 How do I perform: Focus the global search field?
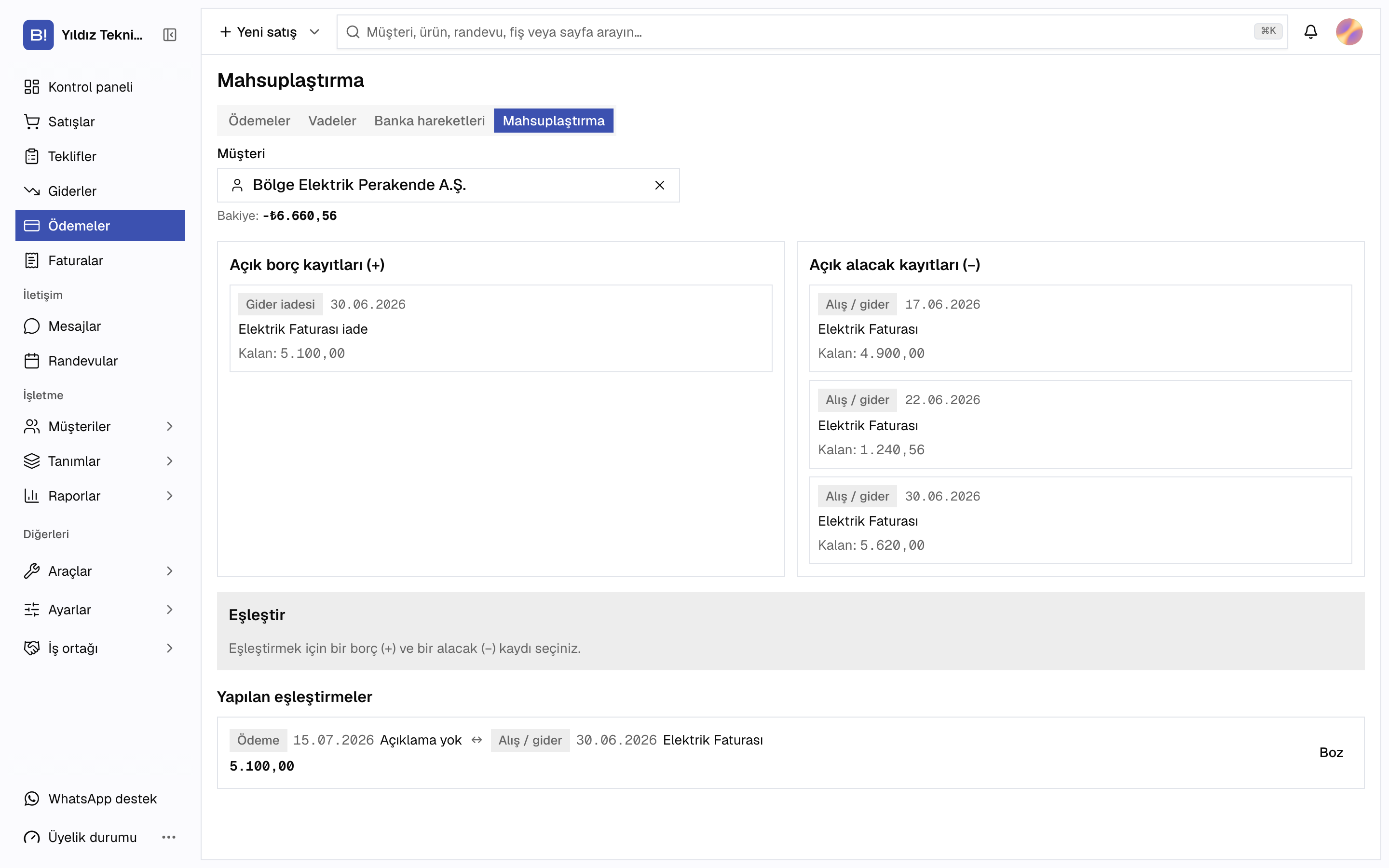[812, 31]
